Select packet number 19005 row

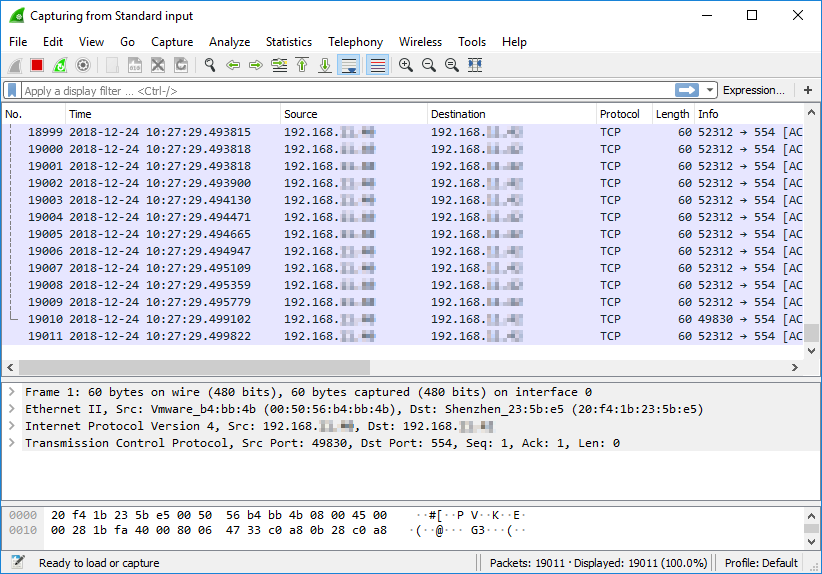tap(402, 234)
